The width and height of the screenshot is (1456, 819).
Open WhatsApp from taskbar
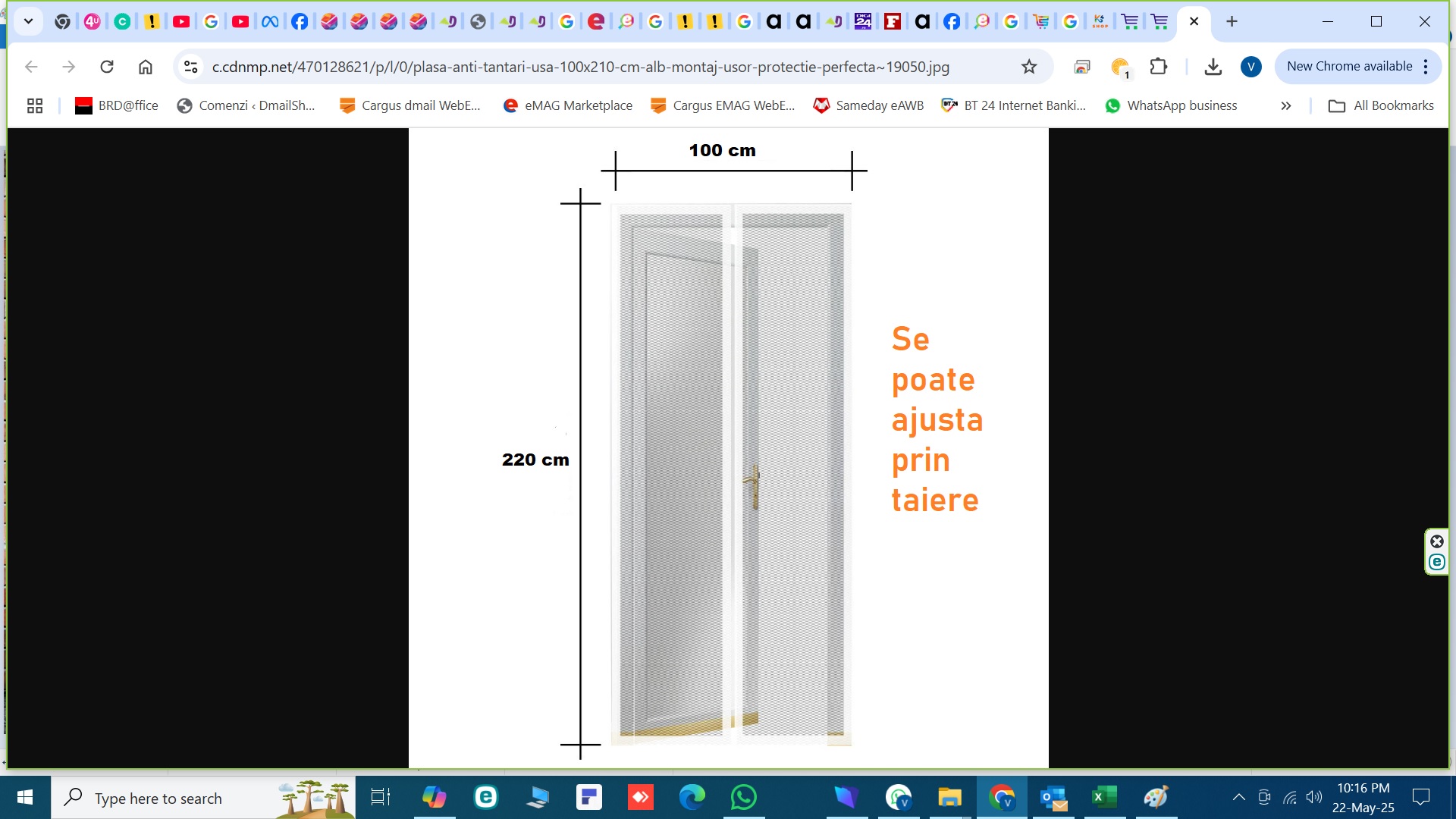click(744, 798)
